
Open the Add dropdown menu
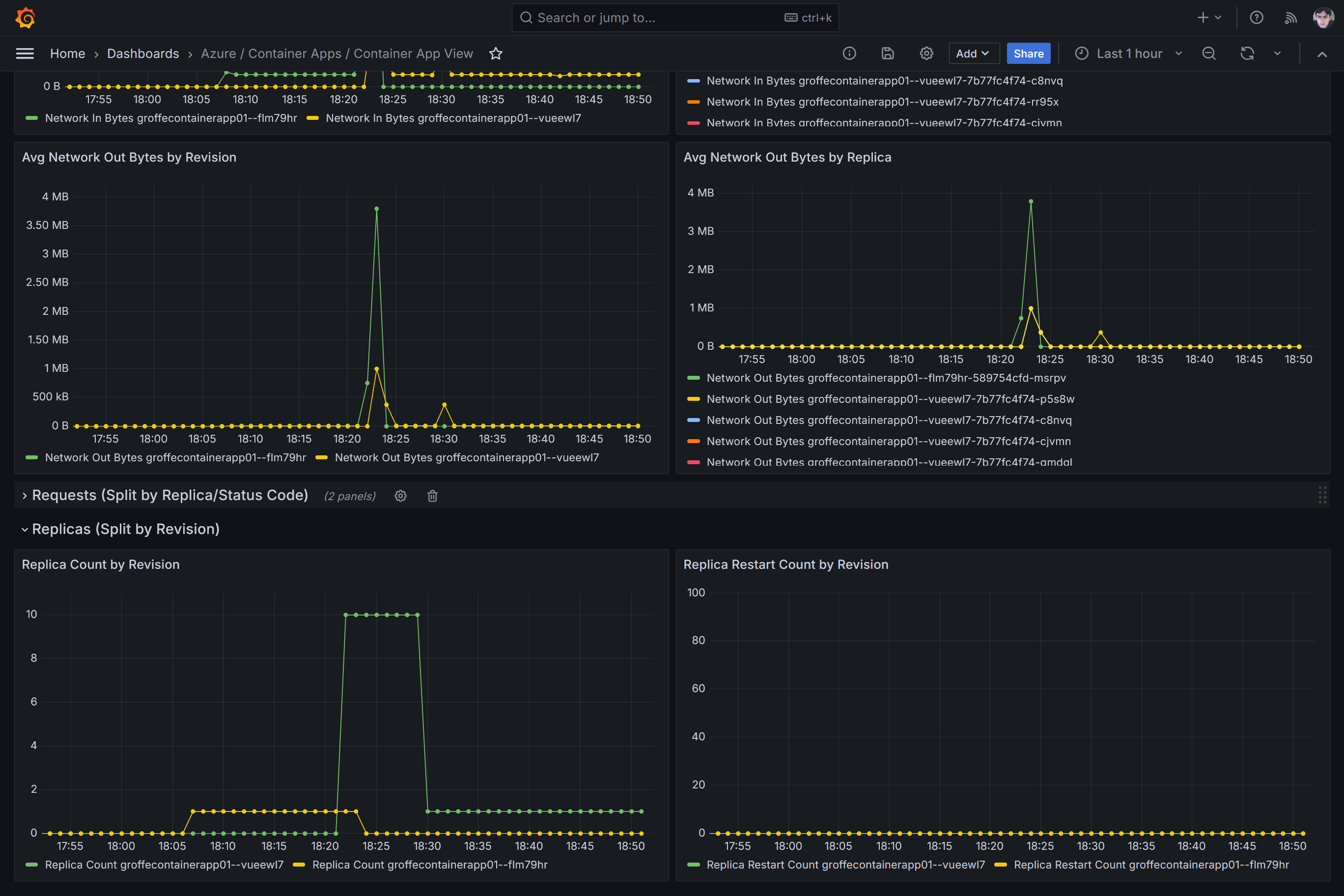973,54
